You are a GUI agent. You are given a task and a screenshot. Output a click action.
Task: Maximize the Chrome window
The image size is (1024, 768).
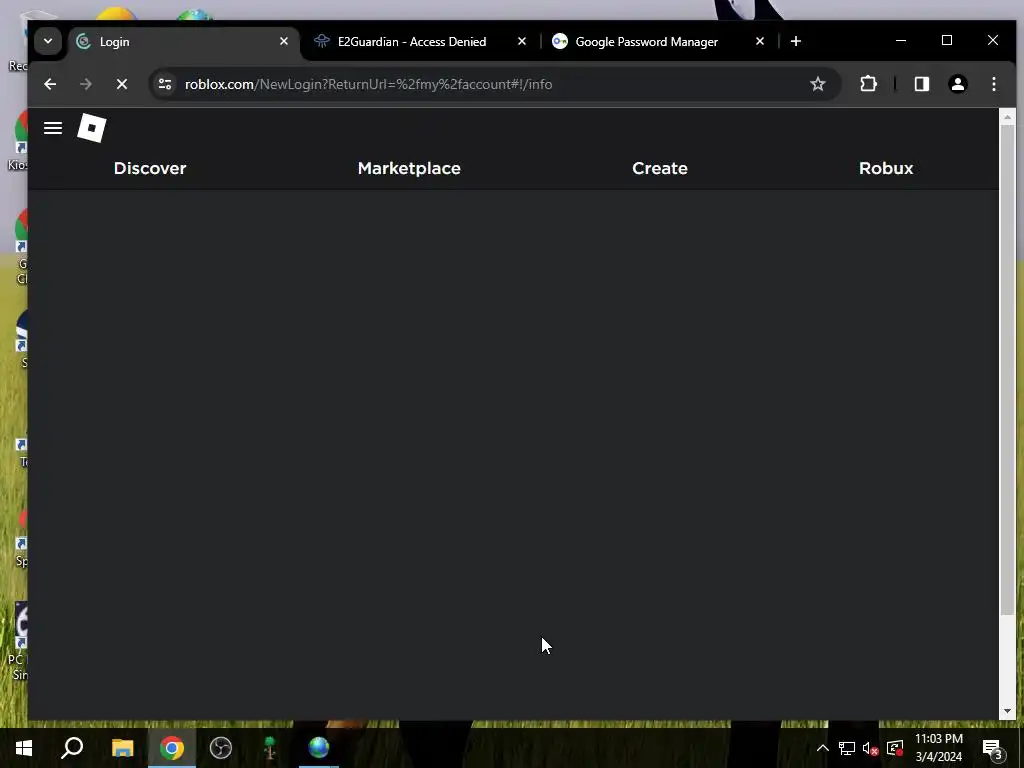[946, 40]
